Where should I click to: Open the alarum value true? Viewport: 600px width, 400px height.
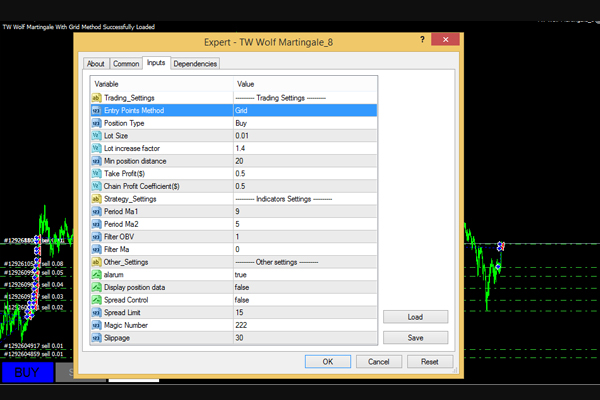(x=305, y=275)
